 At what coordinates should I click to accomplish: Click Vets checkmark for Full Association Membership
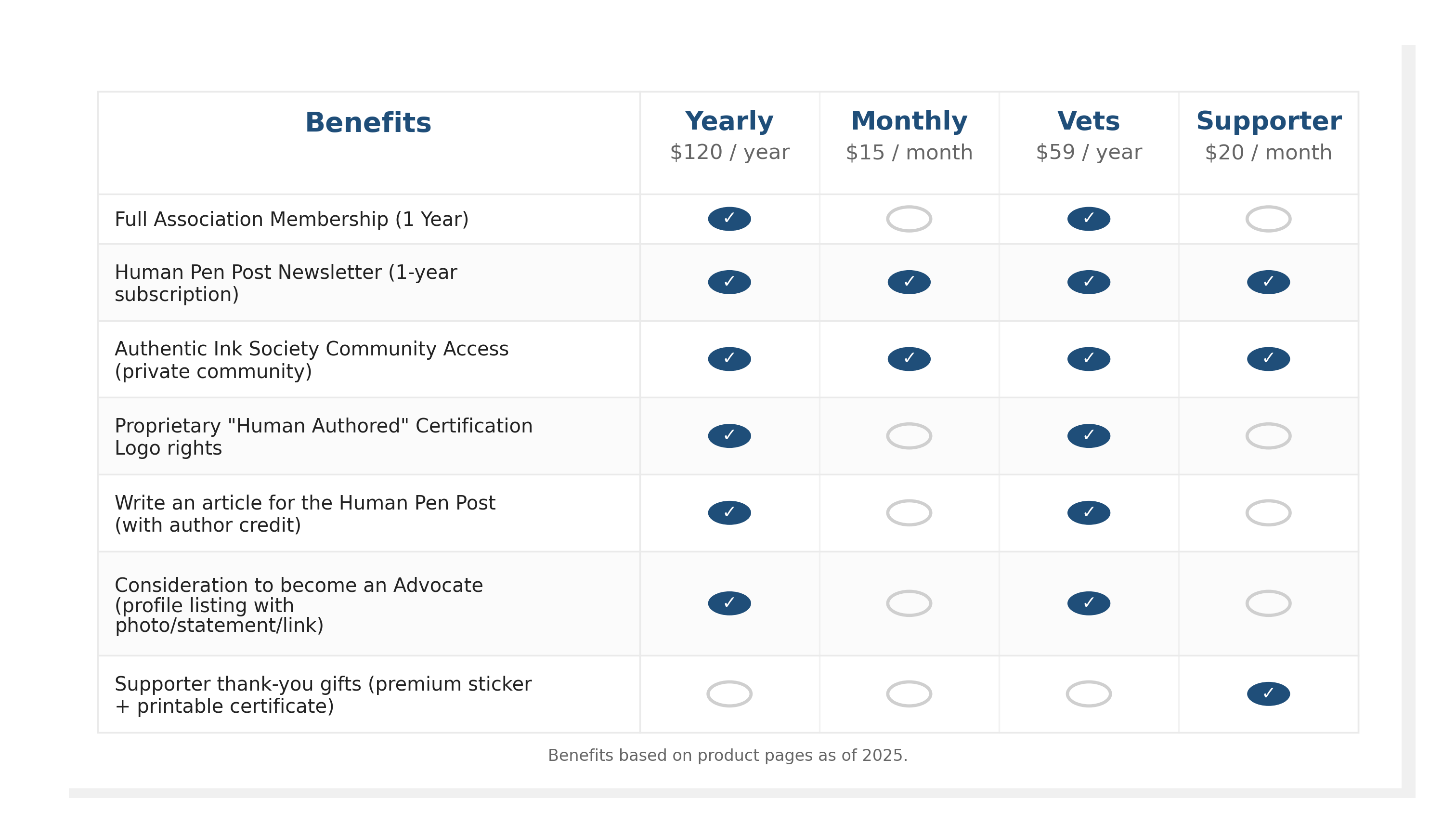[x=1088, y=219]
